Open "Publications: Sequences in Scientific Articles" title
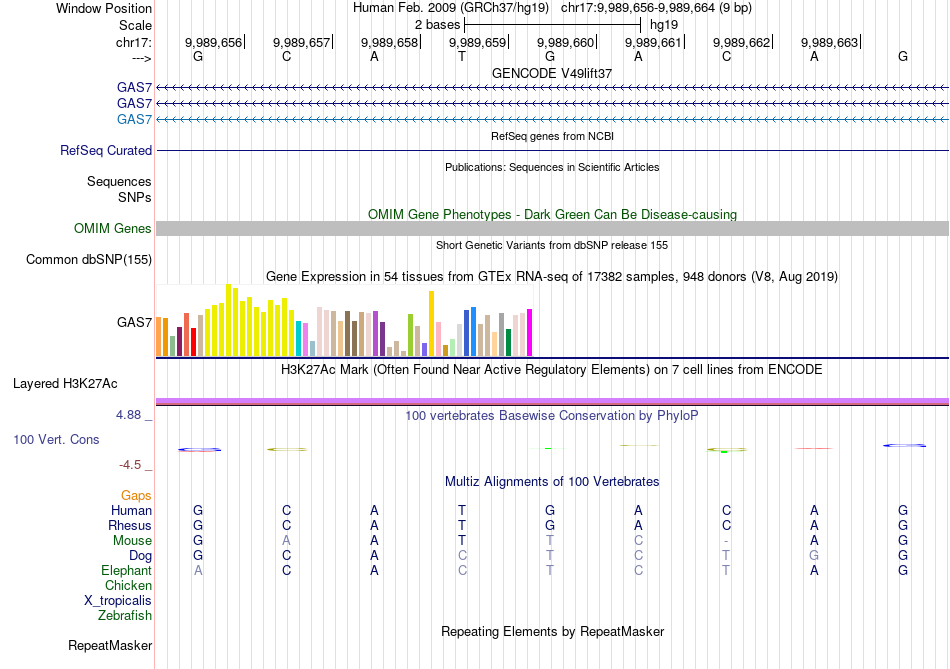The image size is (950, 669). pyautogui.click(x=552, y=167)
